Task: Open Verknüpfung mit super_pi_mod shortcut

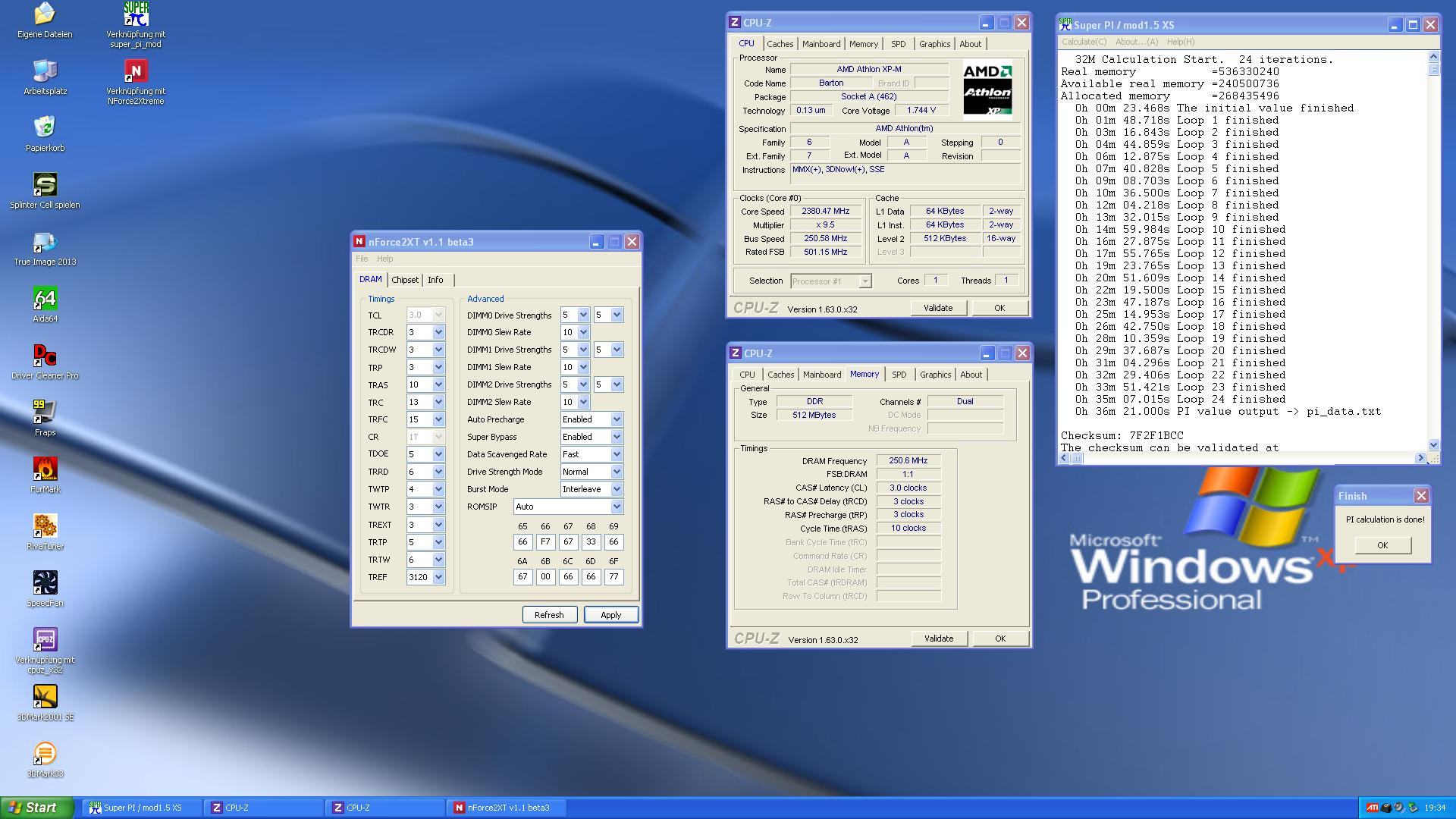Action: (x=136, y=25)
